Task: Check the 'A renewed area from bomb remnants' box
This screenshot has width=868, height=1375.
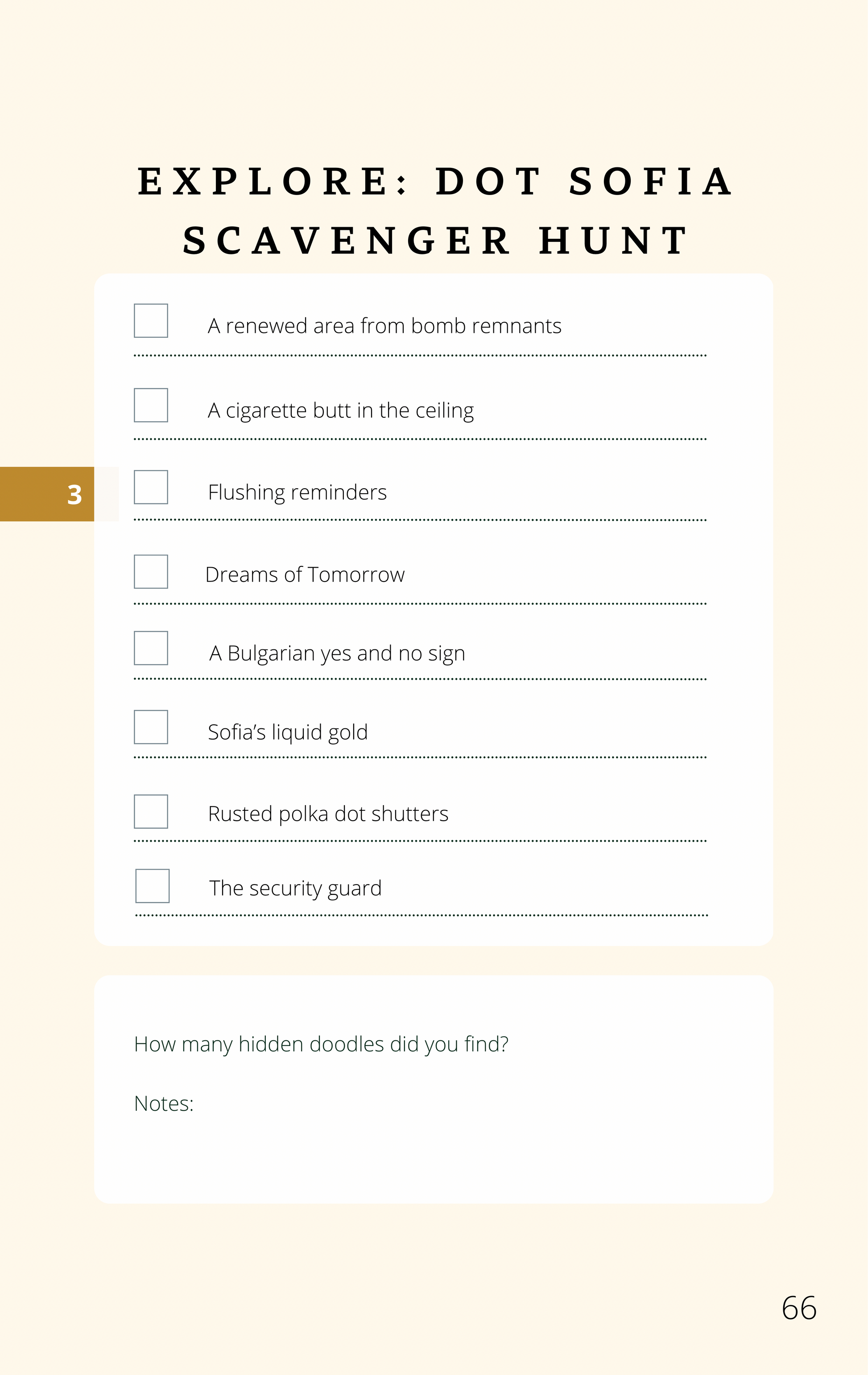Action: tap(151, 321)
